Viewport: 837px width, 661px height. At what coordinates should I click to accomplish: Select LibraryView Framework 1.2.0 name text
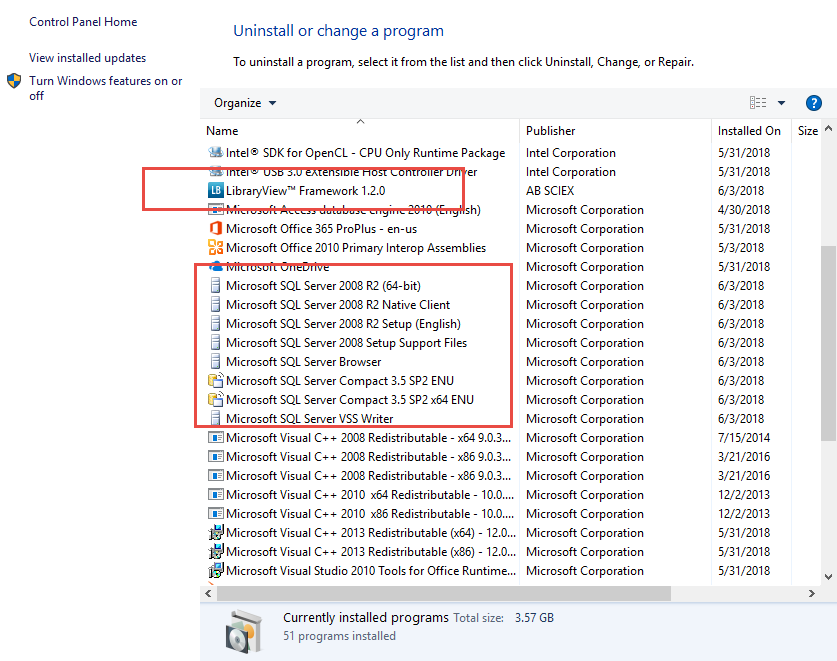[305, 191]
